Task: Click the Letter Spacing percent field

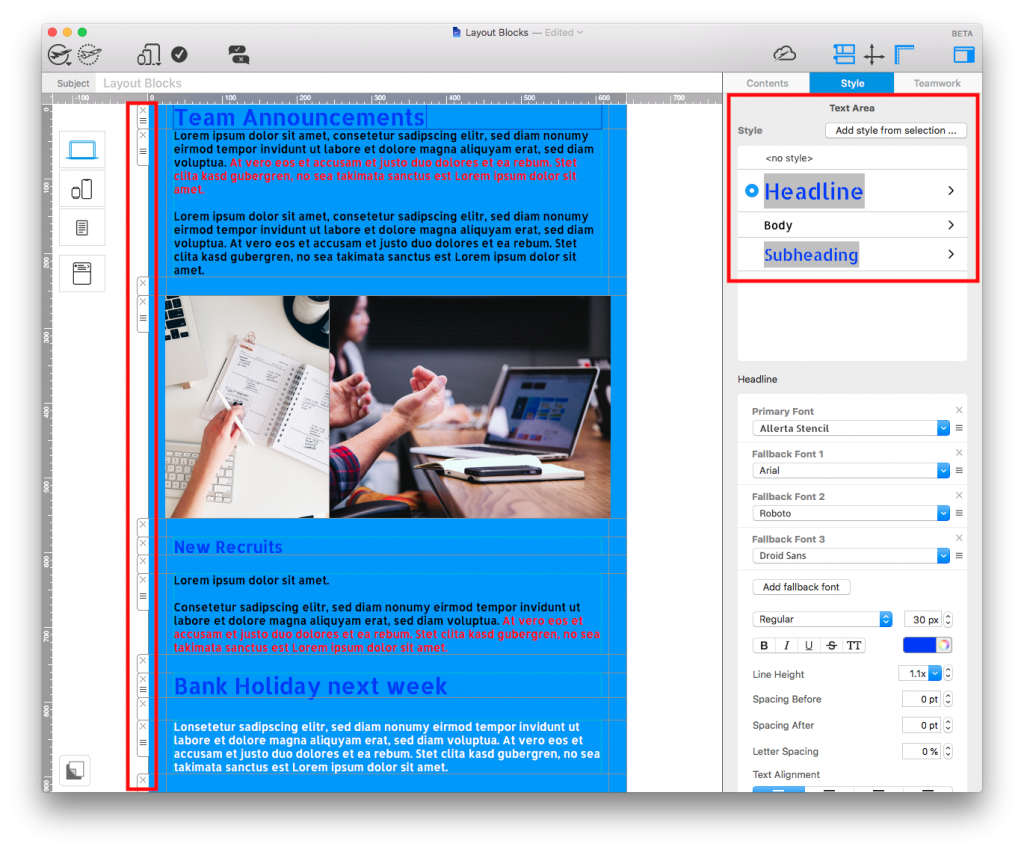Action: click(921, 751)
